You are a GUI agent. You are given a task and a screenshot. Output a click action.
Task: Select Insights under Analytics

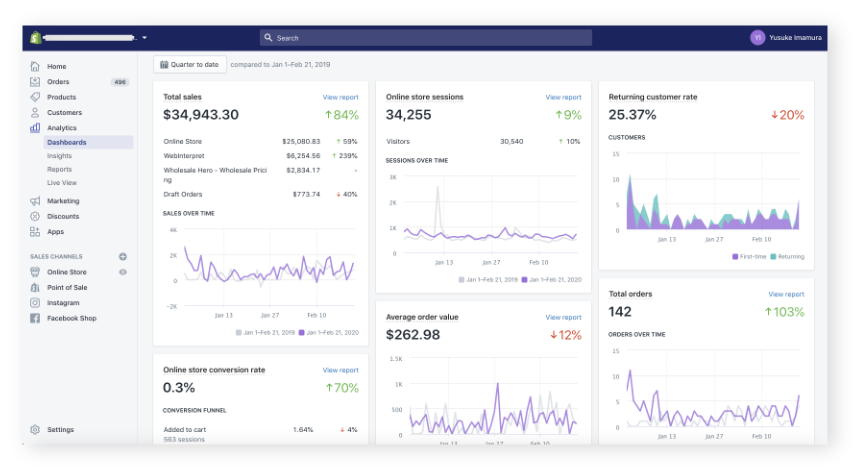(59, 156)
